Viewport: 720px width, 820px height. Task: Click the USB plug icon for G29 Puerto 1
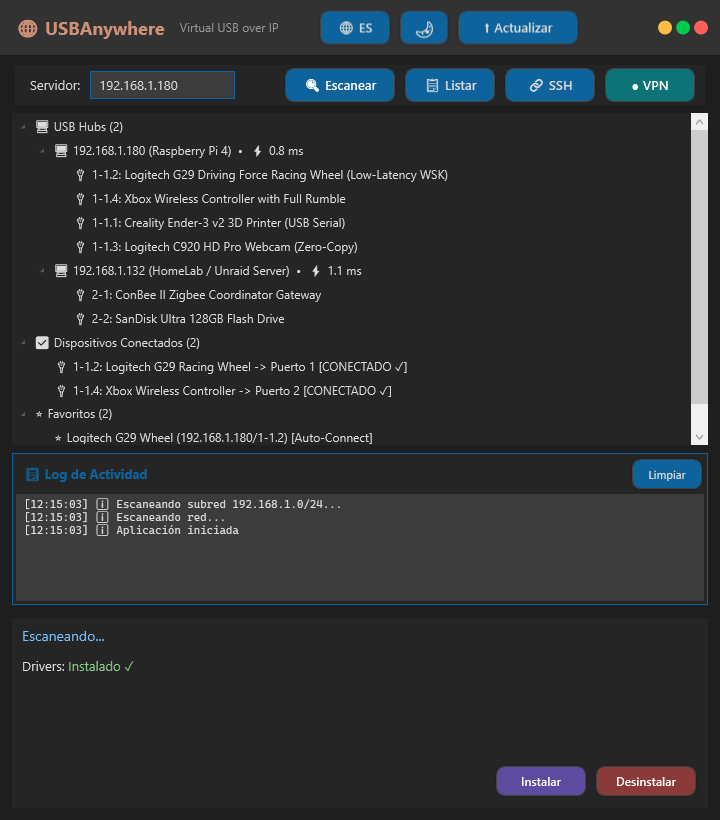[61, 367]
